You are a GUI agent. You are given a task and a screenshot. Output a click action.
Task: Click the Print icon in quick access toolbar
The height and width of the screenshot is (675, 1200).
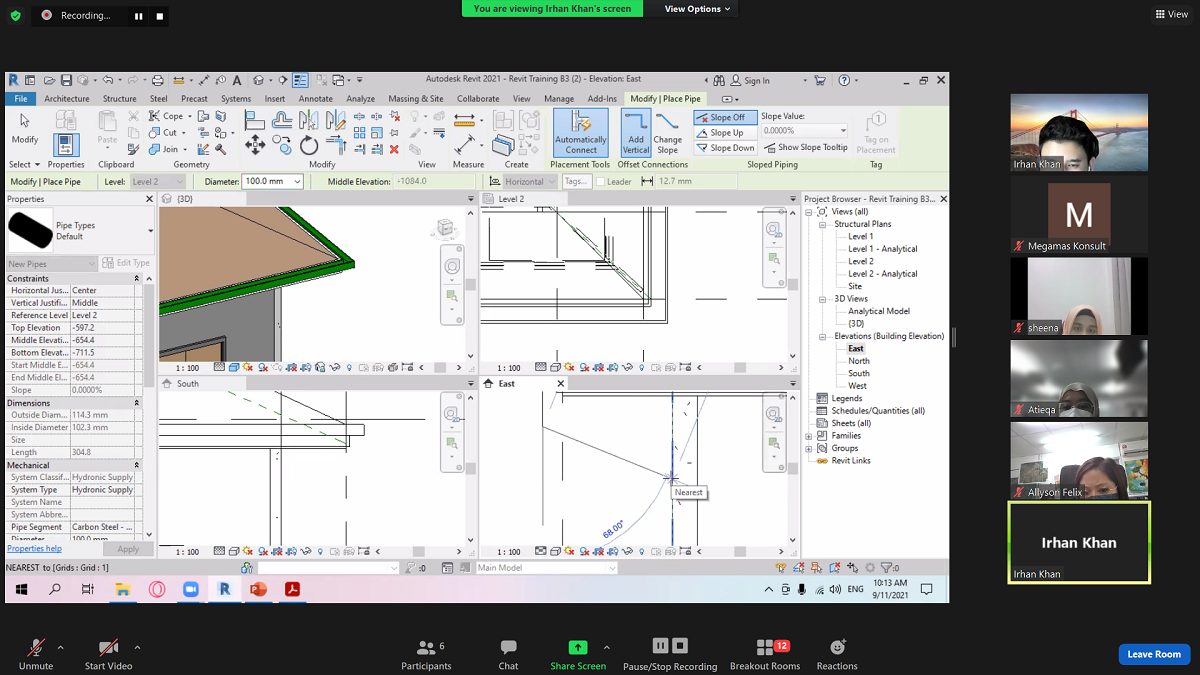[x=158, y=80]
